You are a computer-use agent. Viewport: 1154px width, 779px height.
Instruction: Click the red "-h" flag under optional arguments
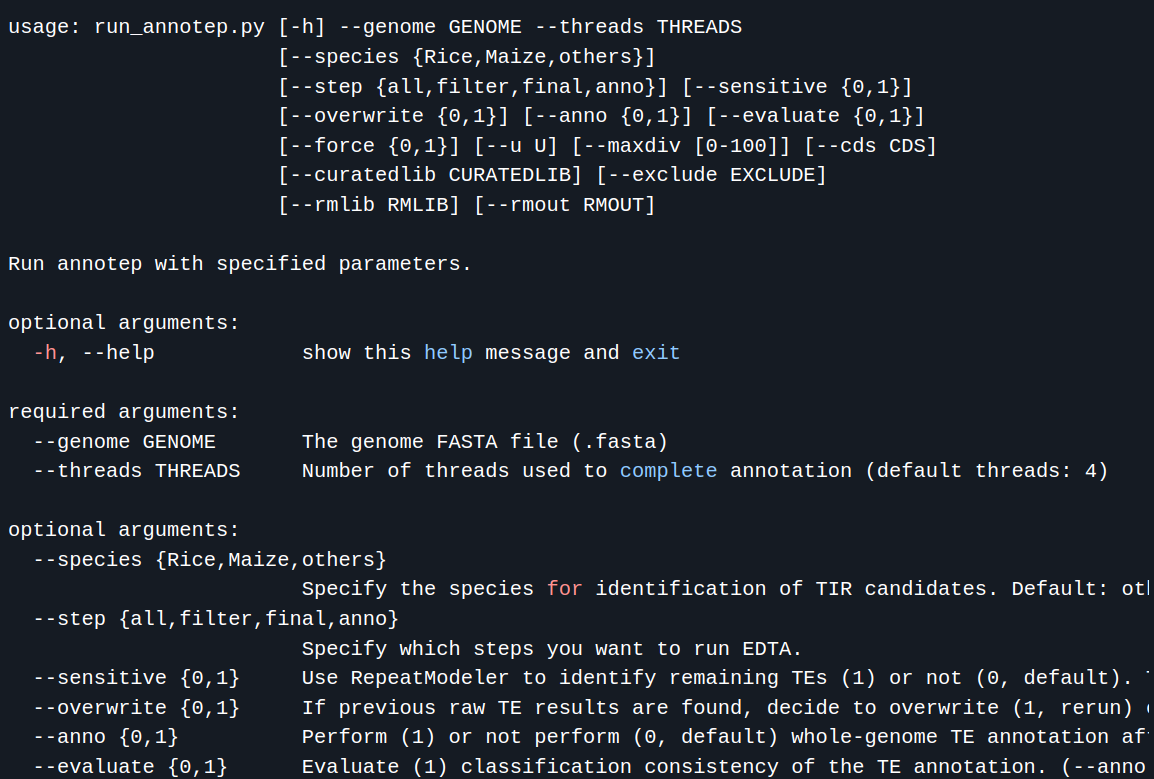click(x=45, y=353)
